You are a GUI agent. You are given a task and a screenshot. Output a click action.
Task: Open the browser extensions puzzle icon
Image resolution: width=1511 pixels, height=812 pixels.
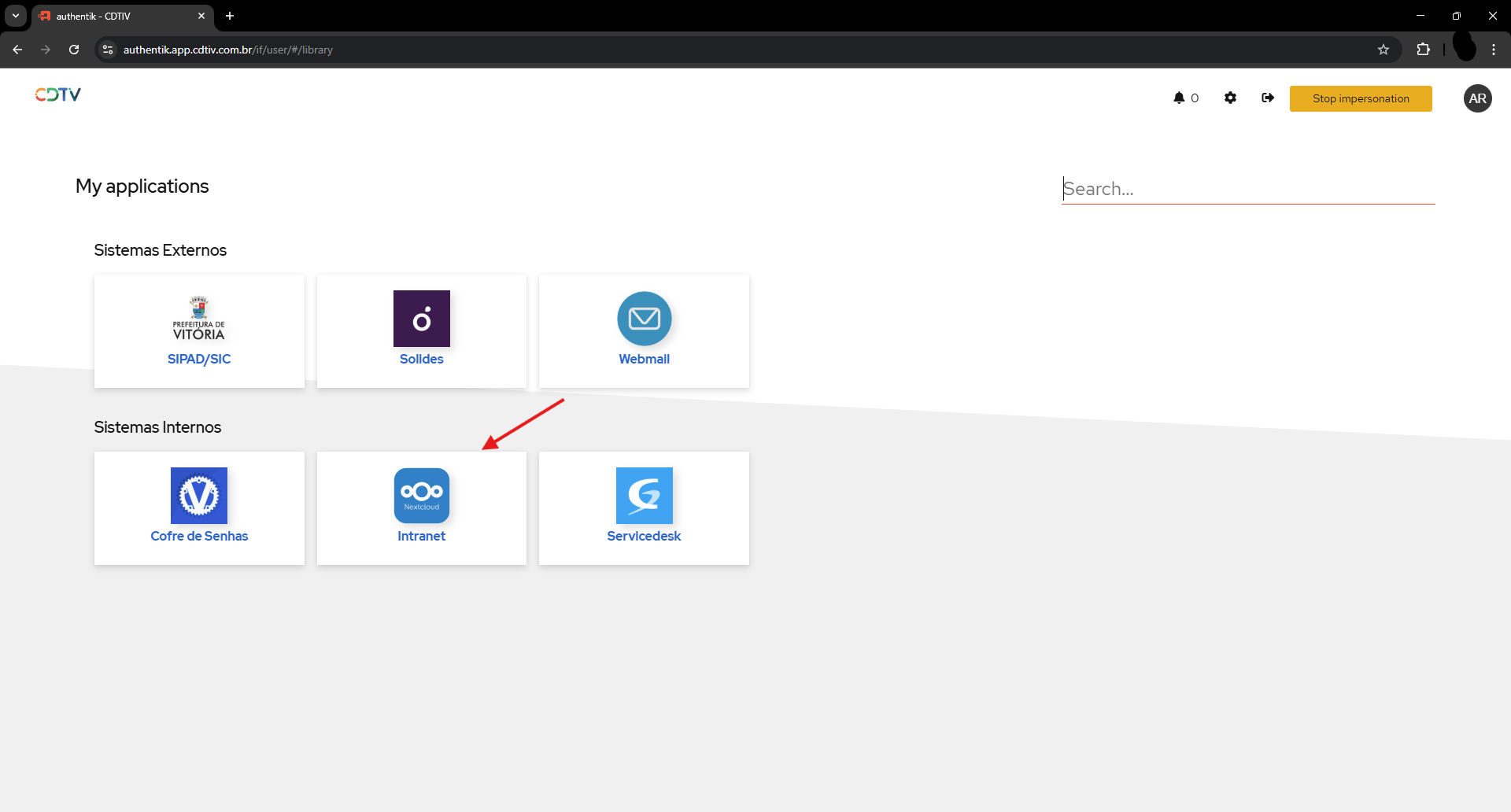point(1424,49)
